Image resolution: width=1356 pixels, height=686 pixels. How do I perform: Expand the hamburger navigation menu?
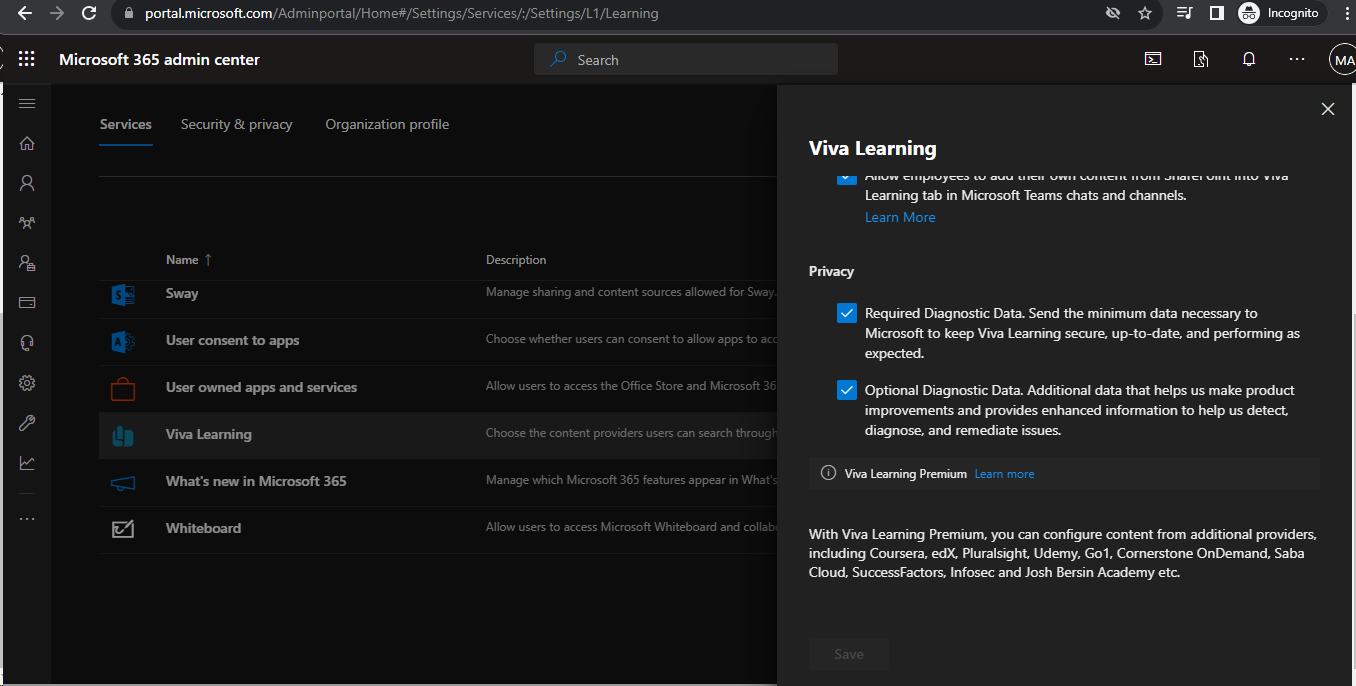click(27, 104)
